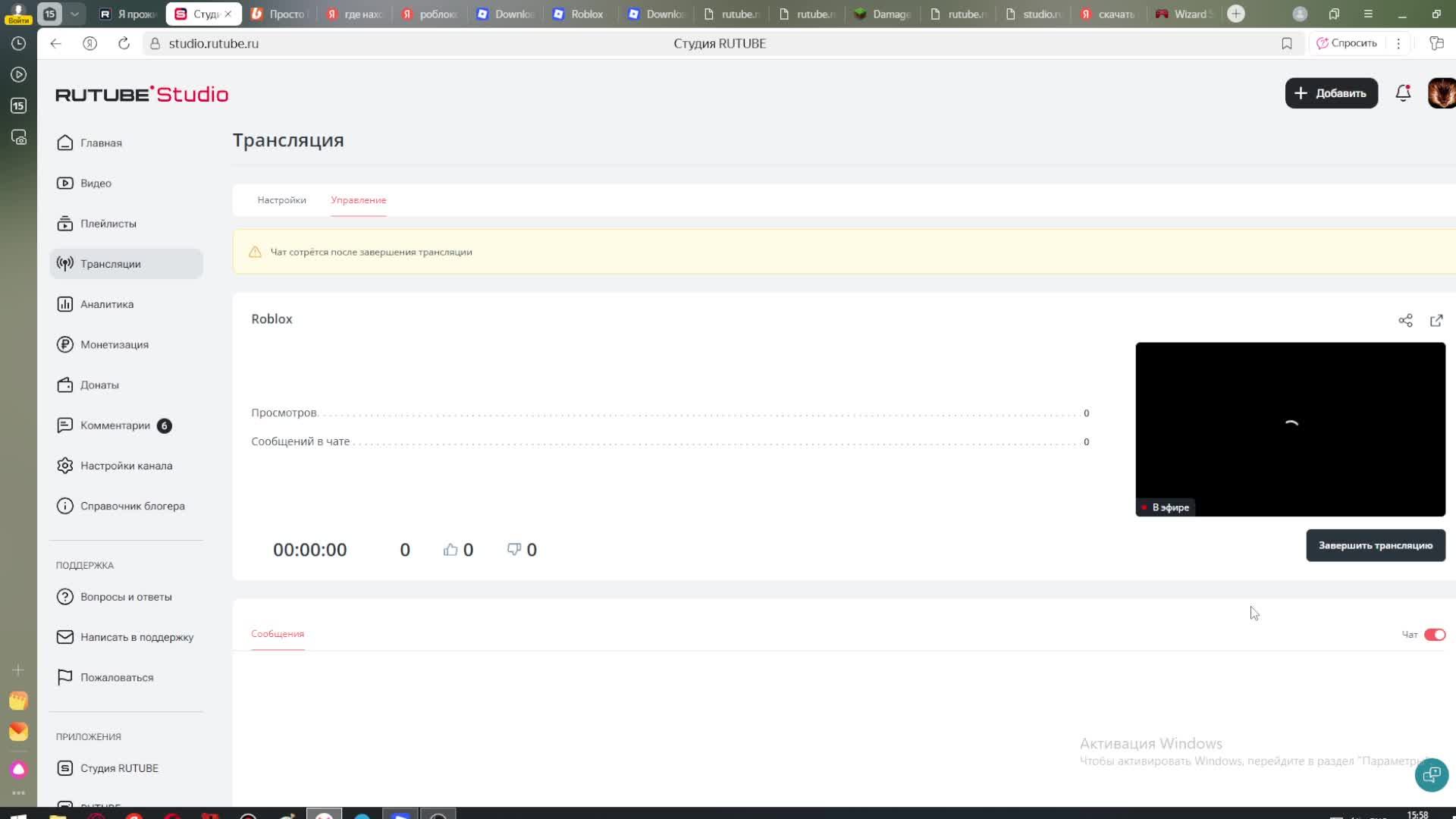Viewport: 1456px width, 819px height.
Task: Open the browser three-dot menu
Action: pyautogui.click(x=1398, y=44)
